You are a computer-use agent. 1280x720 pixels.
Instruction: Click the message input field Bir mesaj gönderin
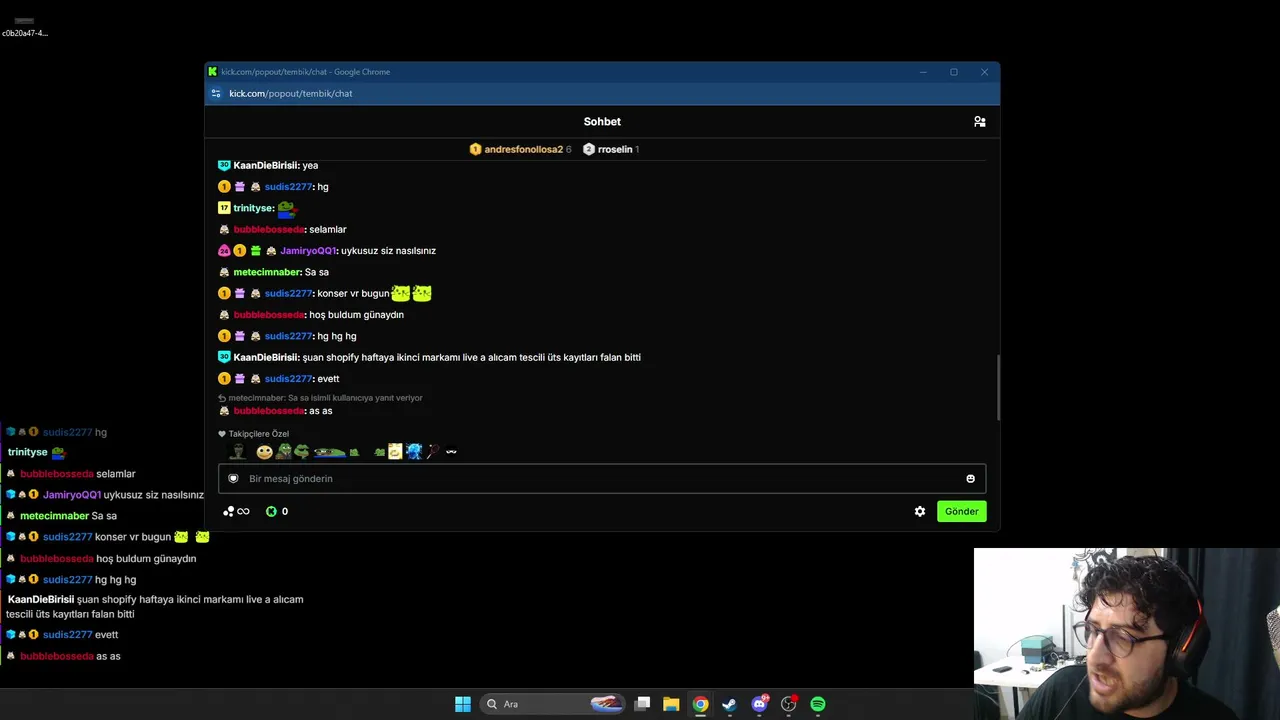(602, 478)
